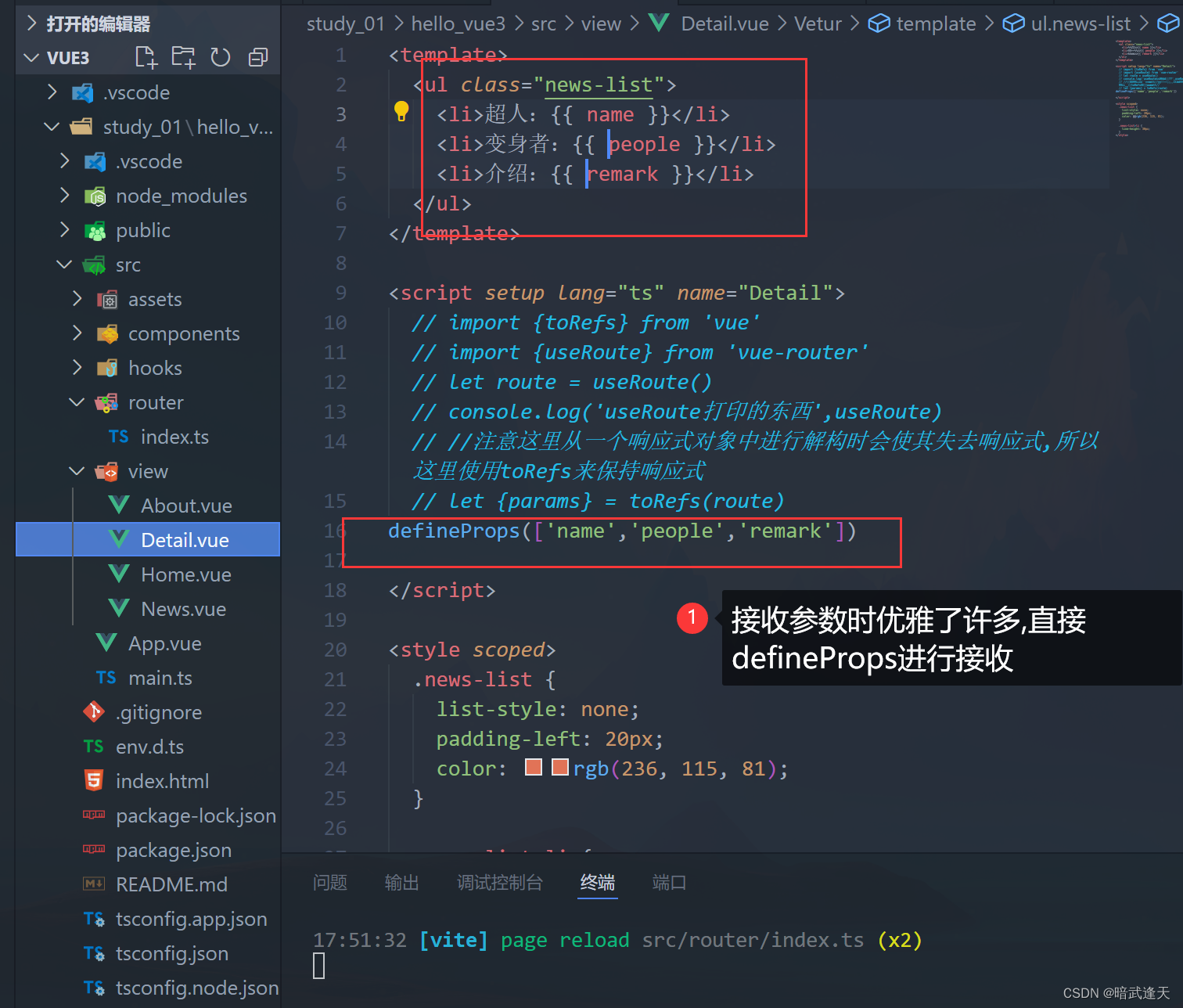Viewport: 1183px width, 1008px height.
Task: Expand the components folder chevron
Action: [77, 333]
